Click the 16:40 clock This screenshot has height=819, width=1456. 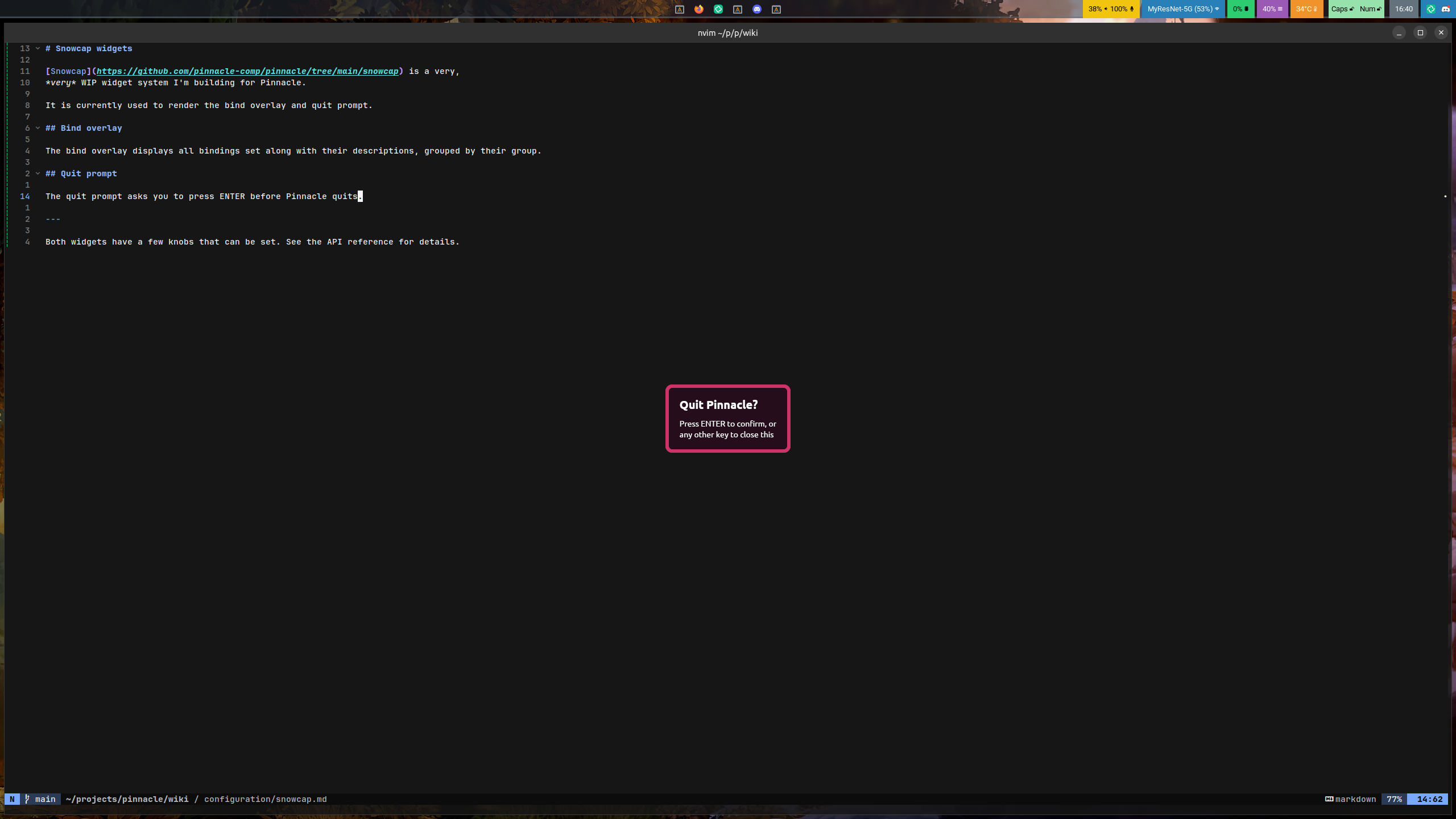1404,9
